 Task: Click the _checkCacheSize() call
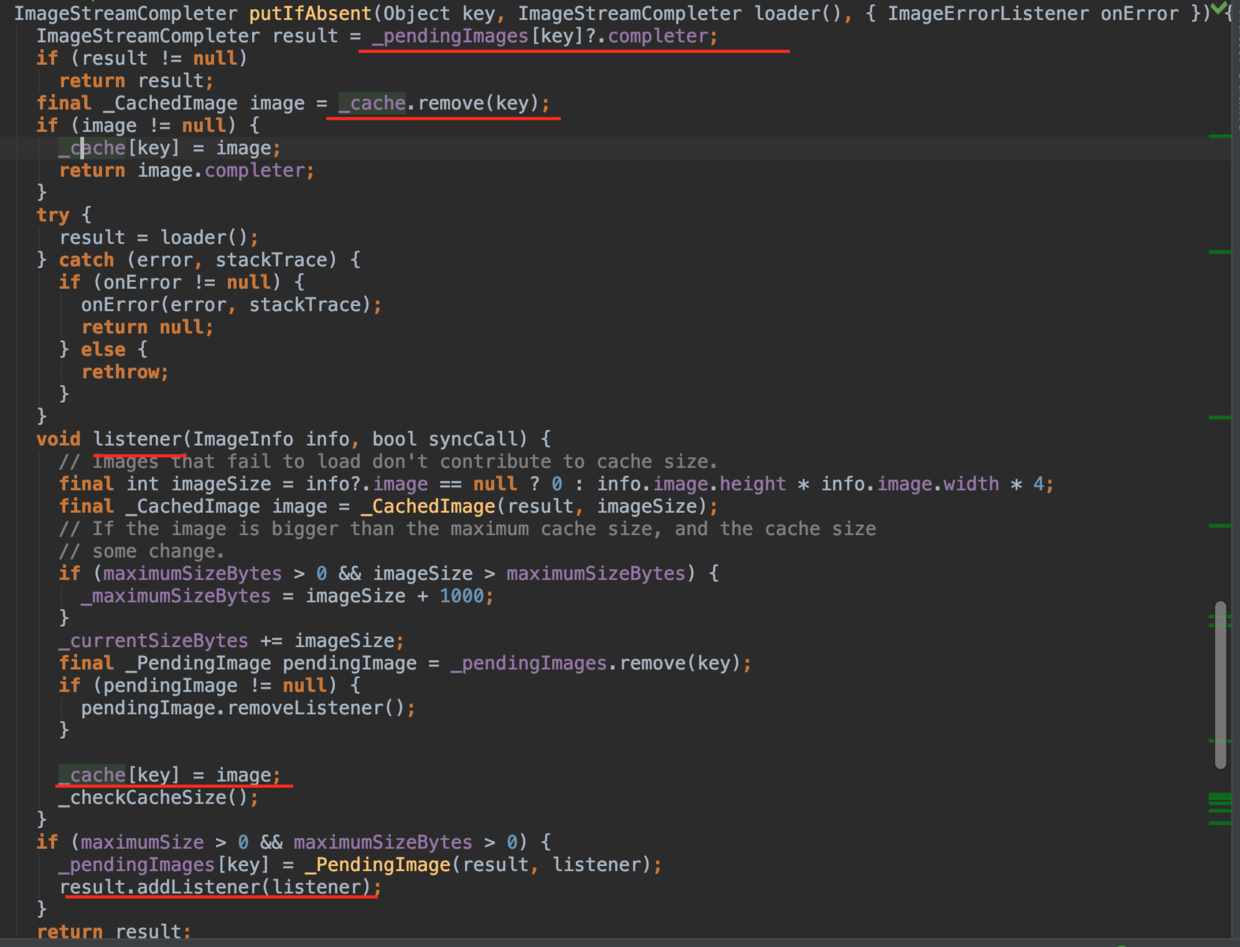[x=158, y=798]
